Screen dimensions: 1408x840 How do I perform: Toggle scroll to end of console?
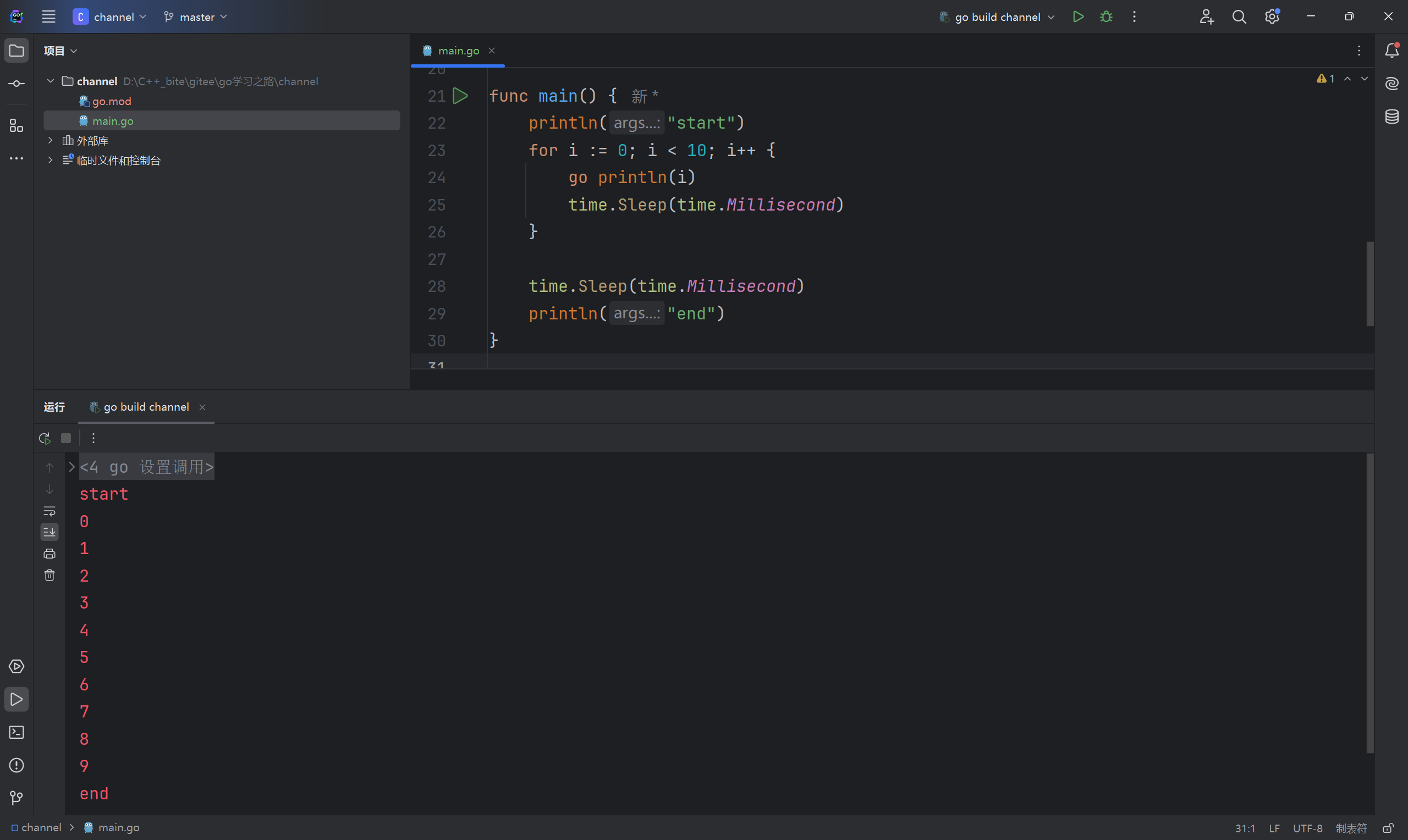[50, 532]
